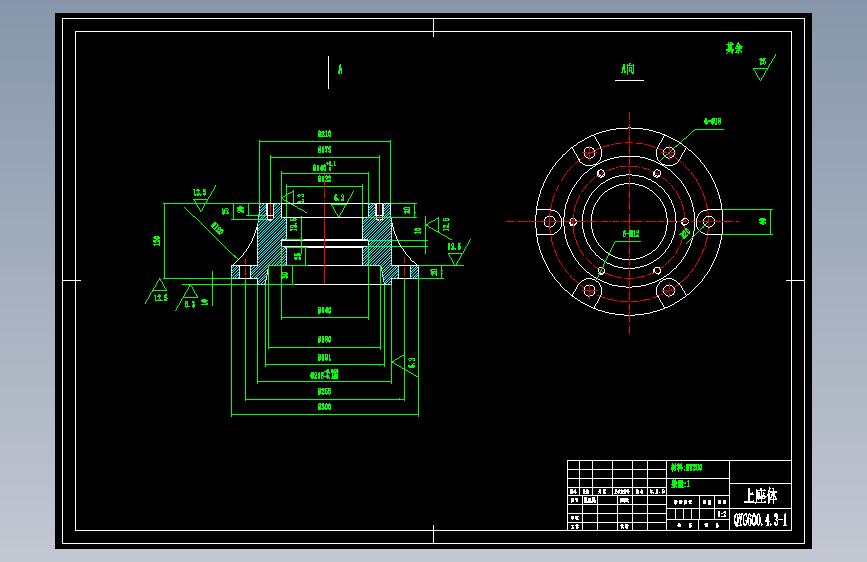
Task: Click the 6.3 roughness symbol inside the top bore
Action: (342, 204)
